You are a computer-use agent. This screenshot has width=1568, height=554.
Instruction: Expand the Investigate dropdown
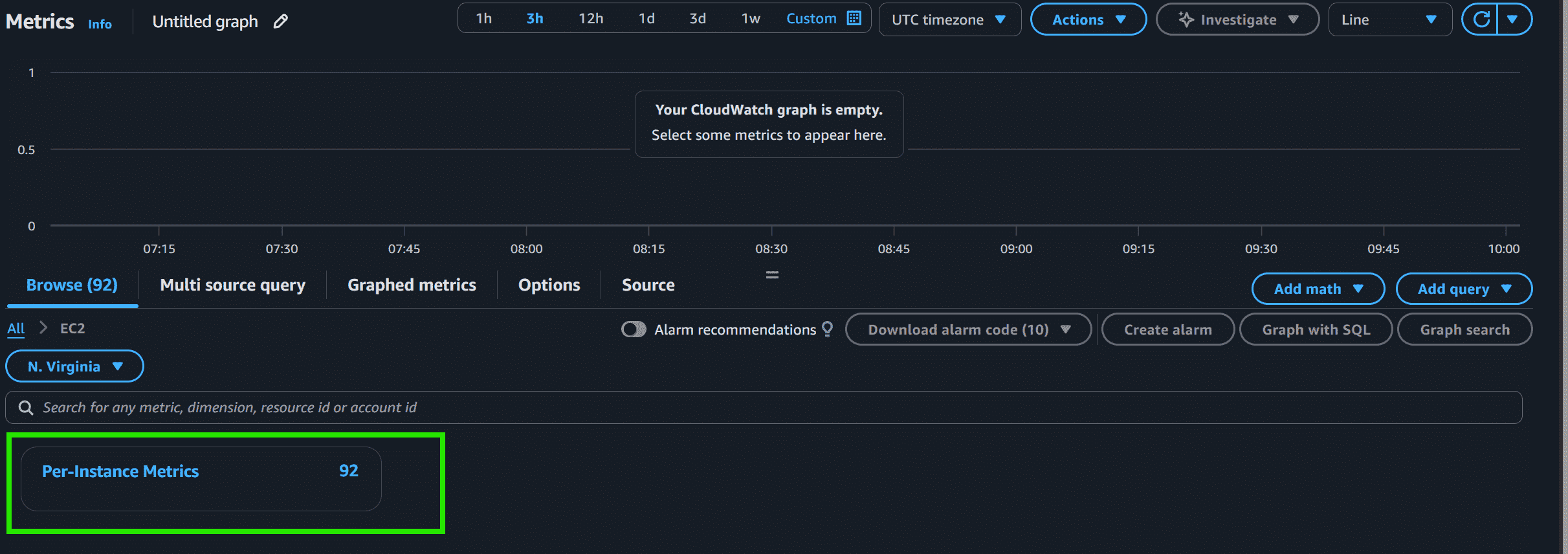(1237, 19)
